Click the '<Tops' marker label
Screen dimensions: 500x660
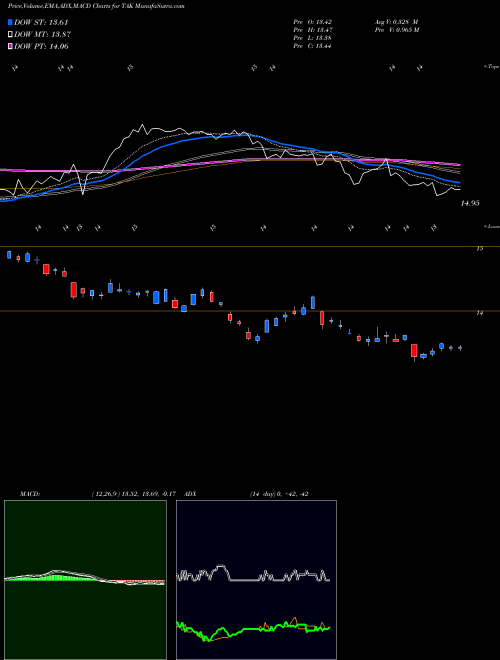click(492, 67)
